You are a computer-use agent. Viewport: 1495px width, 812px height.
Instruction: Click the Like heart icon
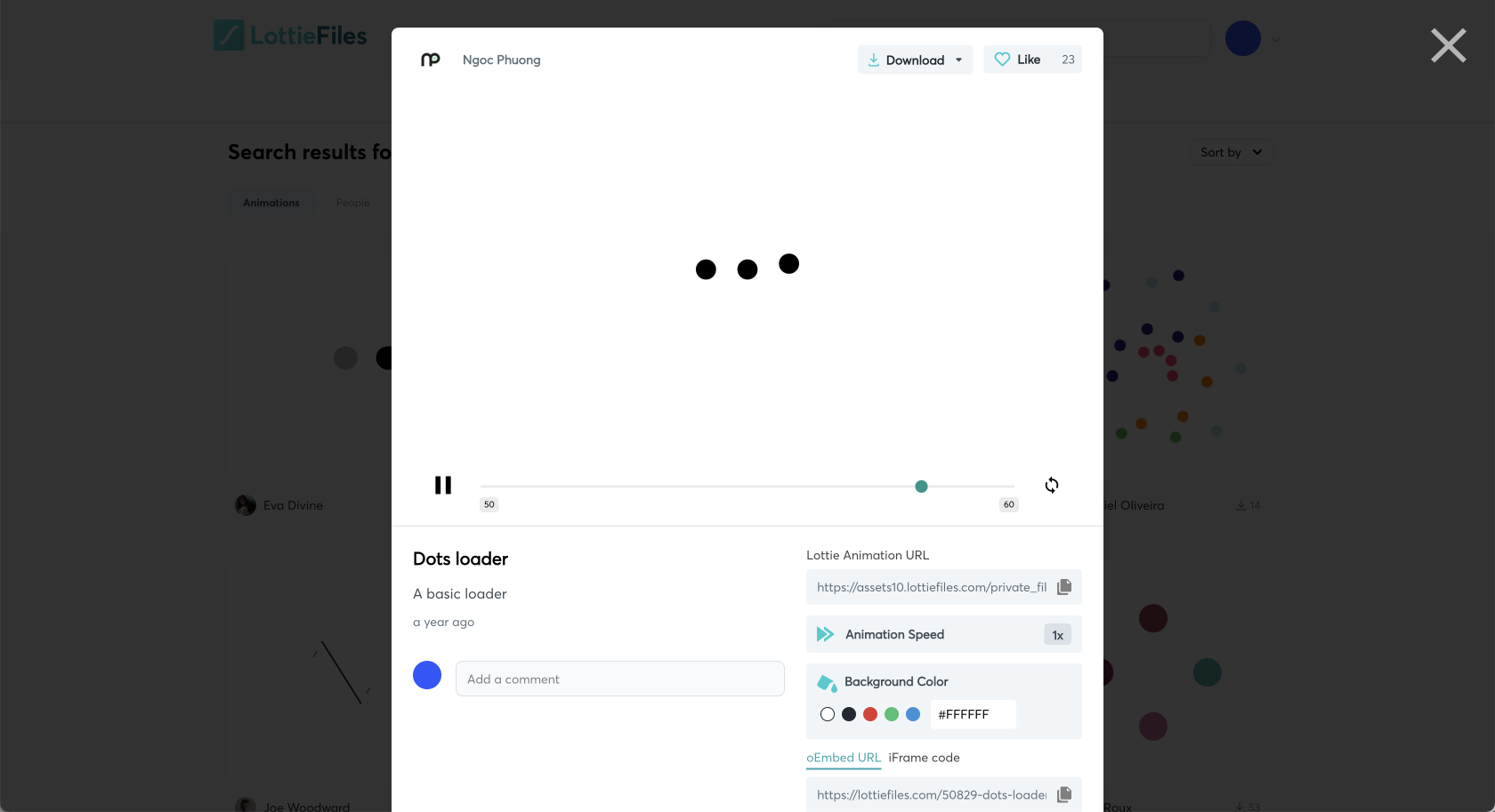[1002, 60]
